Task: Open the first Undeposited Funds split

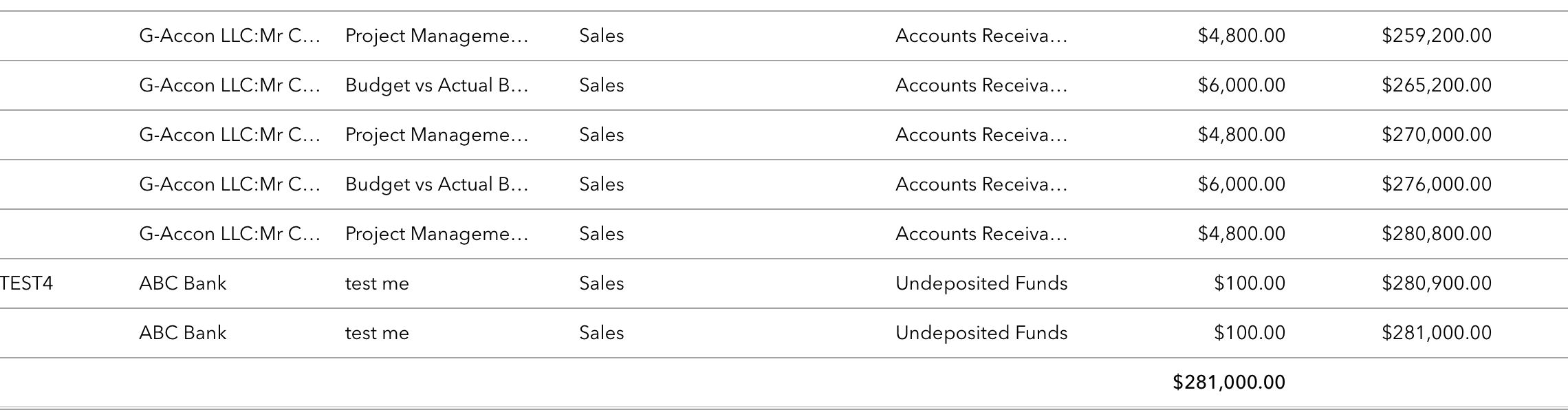Action: (x=981, y=283)
